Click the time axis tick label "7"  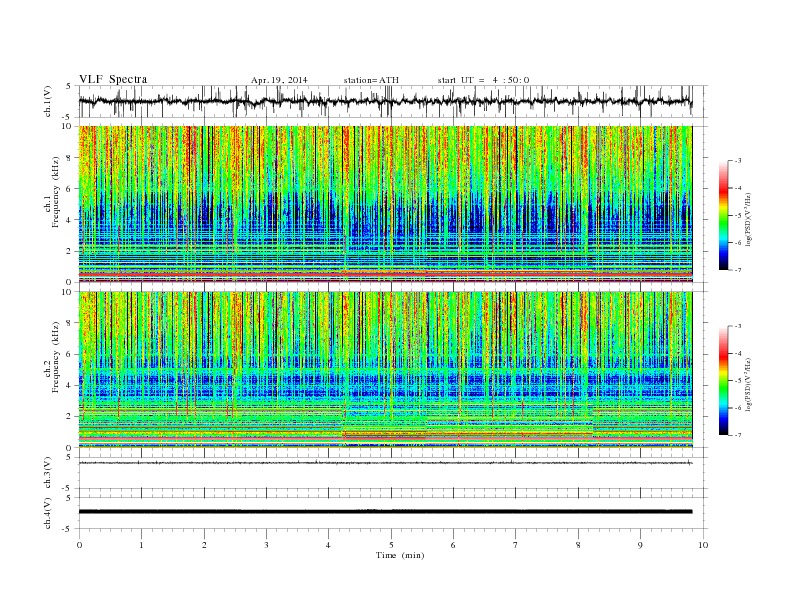[x=515, y=545]
